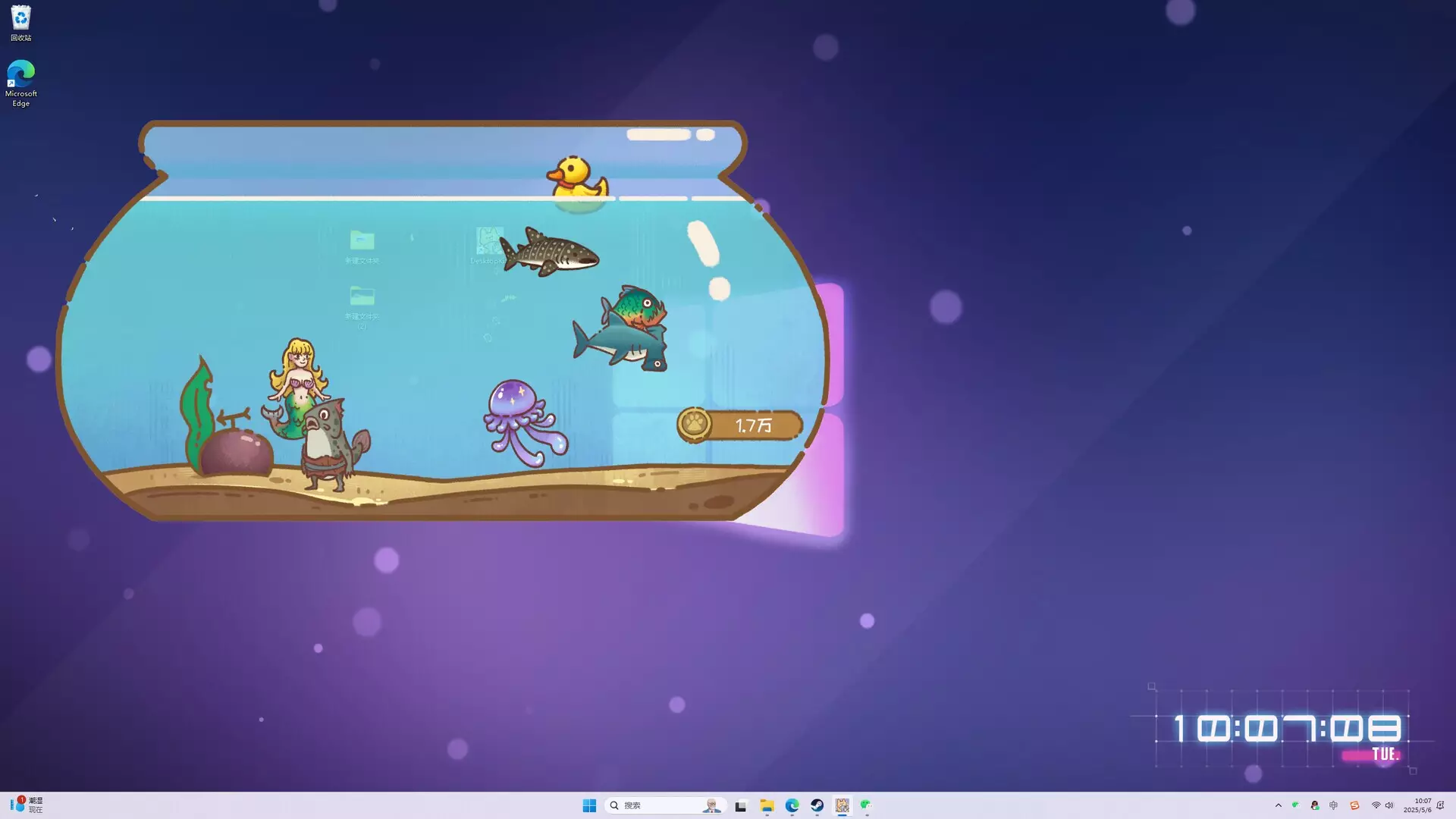Expand the hidden system tray icons chevron
The width and height of the screenshot is (1456, 819).
[x=1278, y=805]
